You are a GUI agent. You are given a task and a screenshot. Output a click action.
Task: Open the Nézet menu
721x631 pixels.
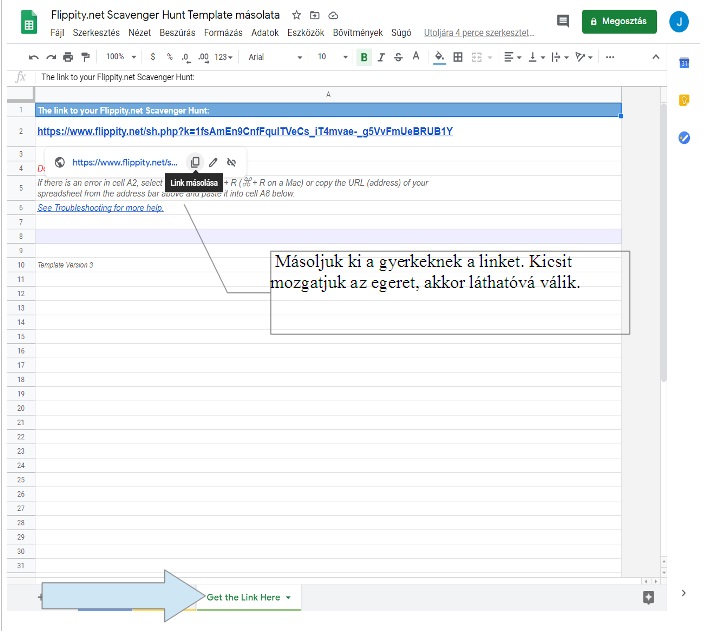point(139,33)
